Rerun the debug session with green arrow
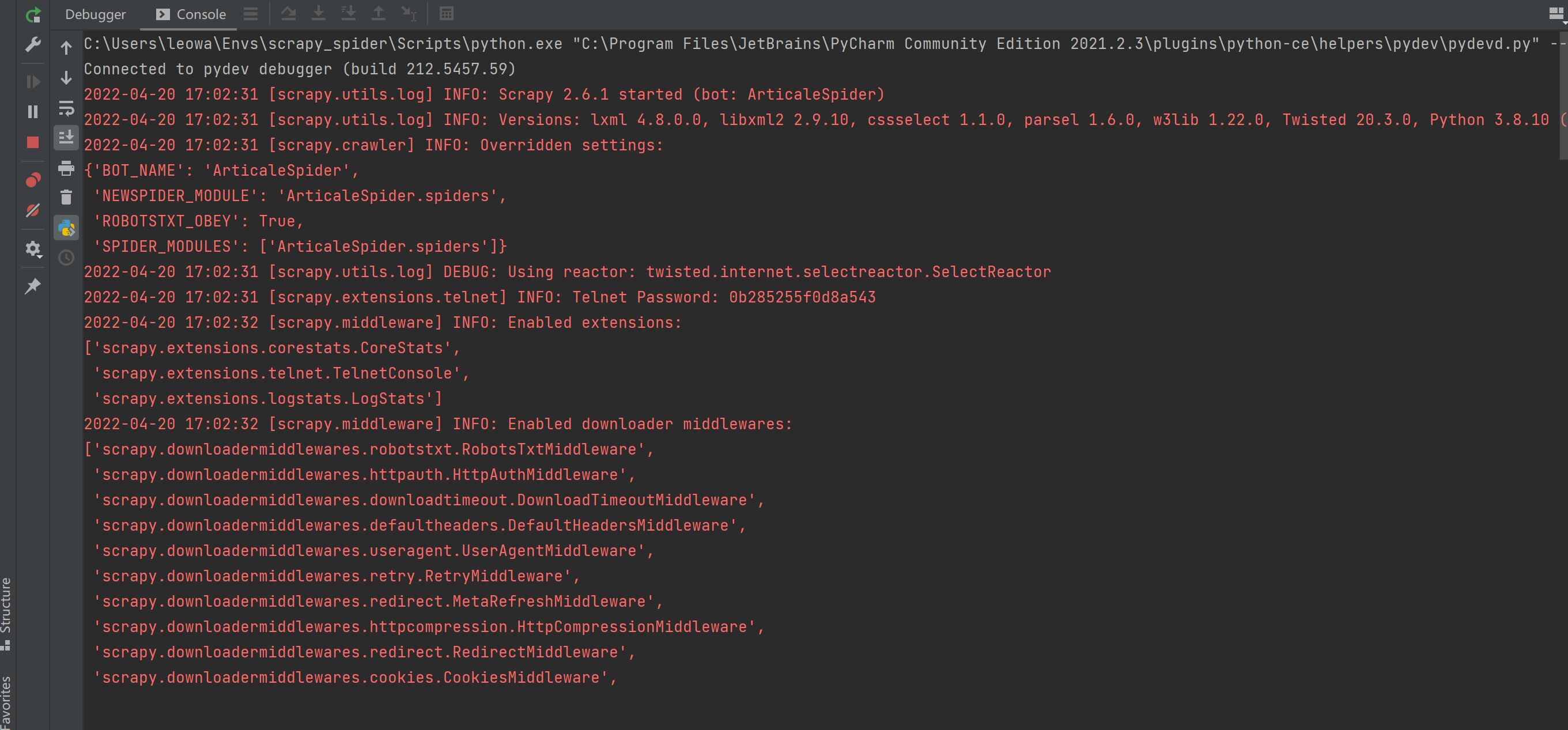This screenshot has height=730, width=1568. point(33,14)
